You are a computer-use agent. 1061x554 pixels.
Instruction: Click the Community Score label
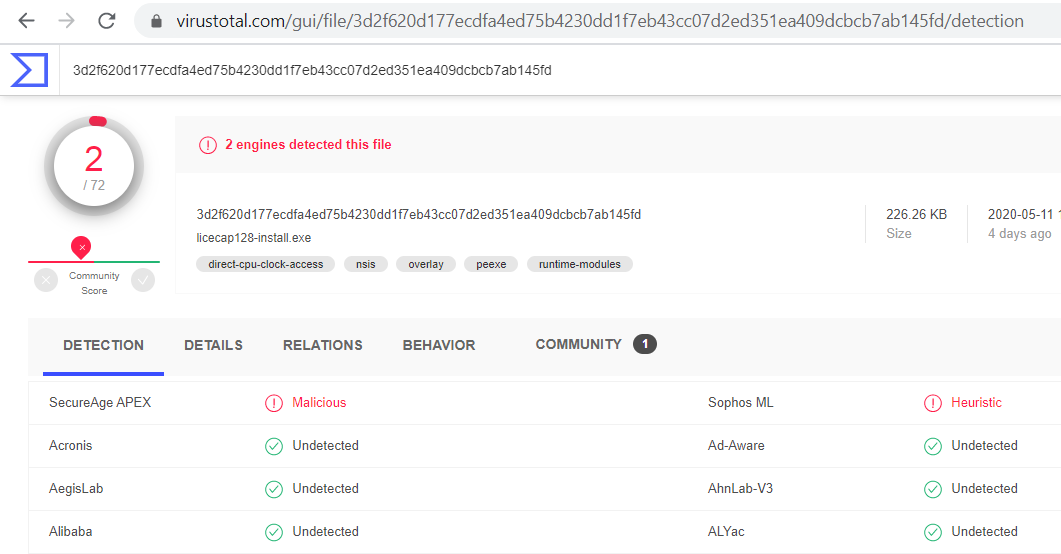pyautogui.click(x=94, y=283)
